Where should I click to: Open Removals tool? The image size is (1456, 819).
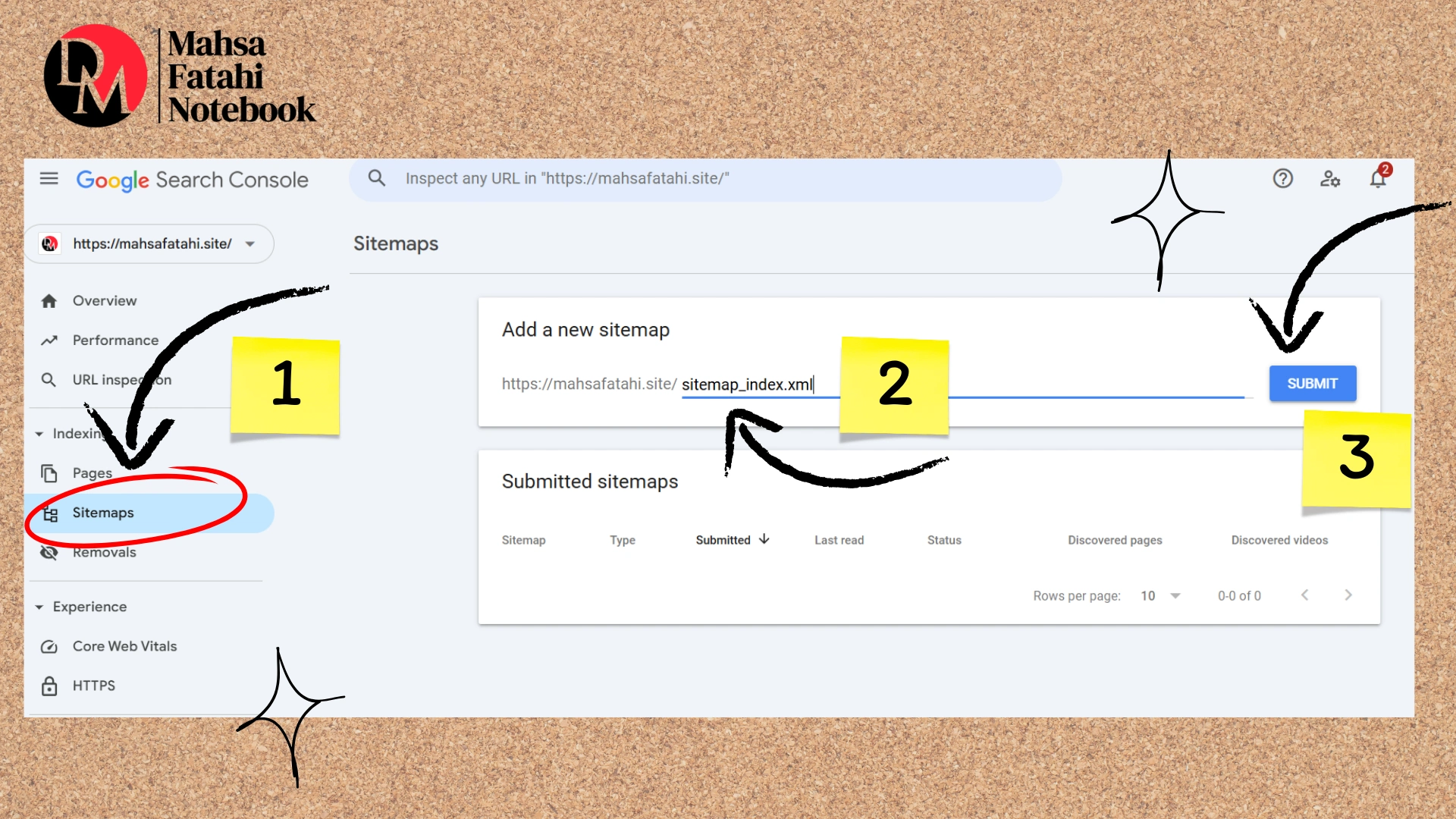click(105, 553)
